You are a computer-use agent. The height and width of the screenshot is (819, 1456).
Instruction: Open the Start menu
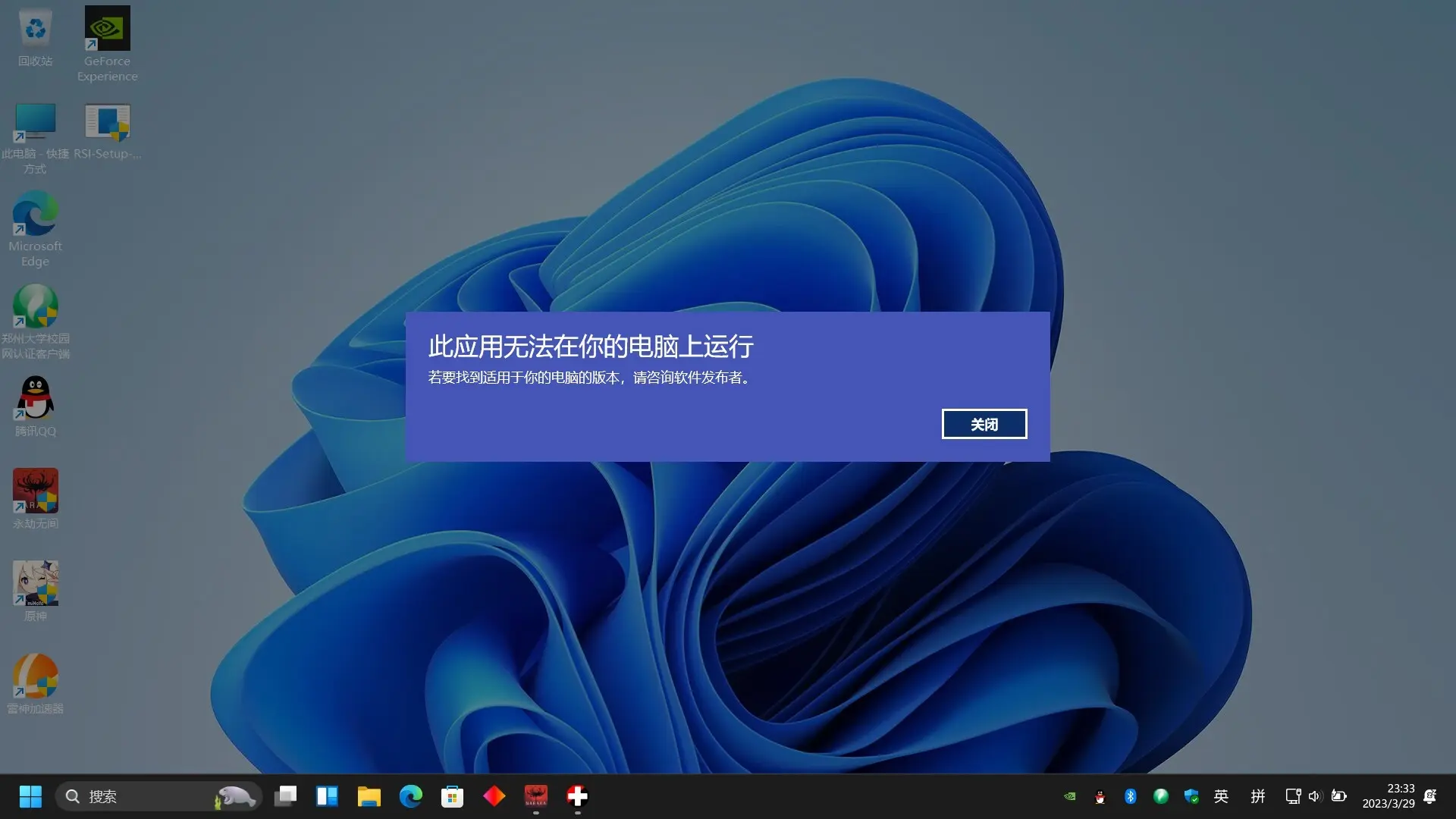coord(30,796)
